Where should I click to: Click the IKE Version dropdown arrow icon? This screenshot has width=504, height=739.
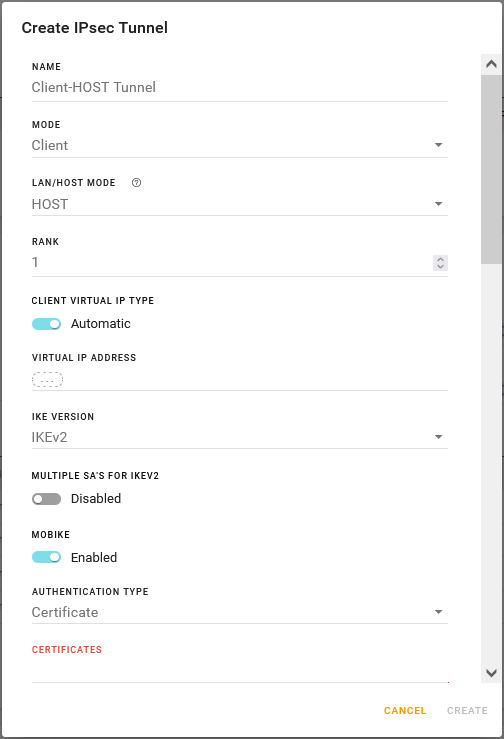click(x=438, y=437)
